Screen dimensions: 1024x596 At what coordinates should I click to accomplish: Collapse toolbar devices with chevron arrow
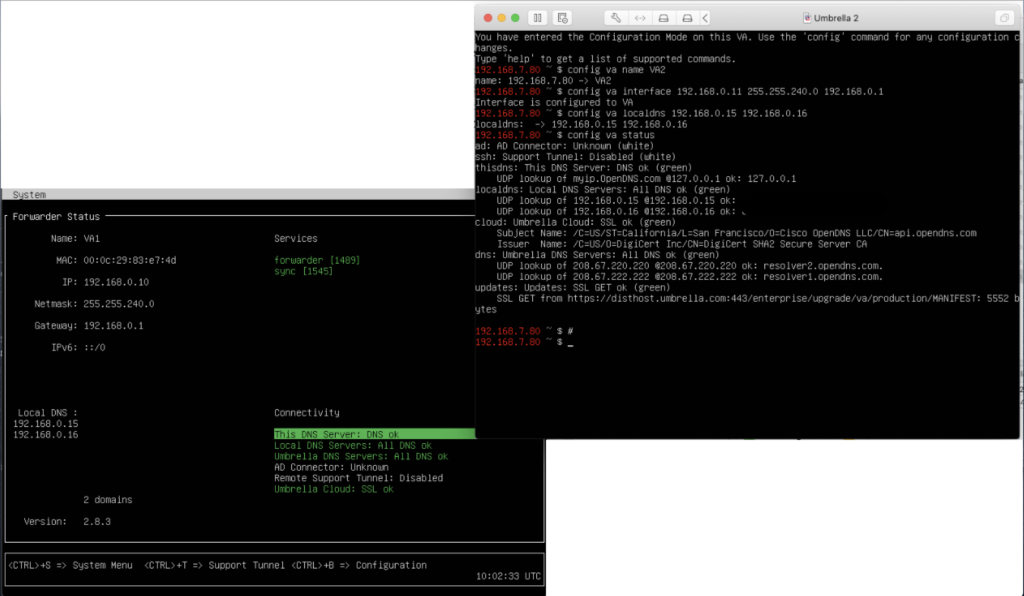pos(705,18)
